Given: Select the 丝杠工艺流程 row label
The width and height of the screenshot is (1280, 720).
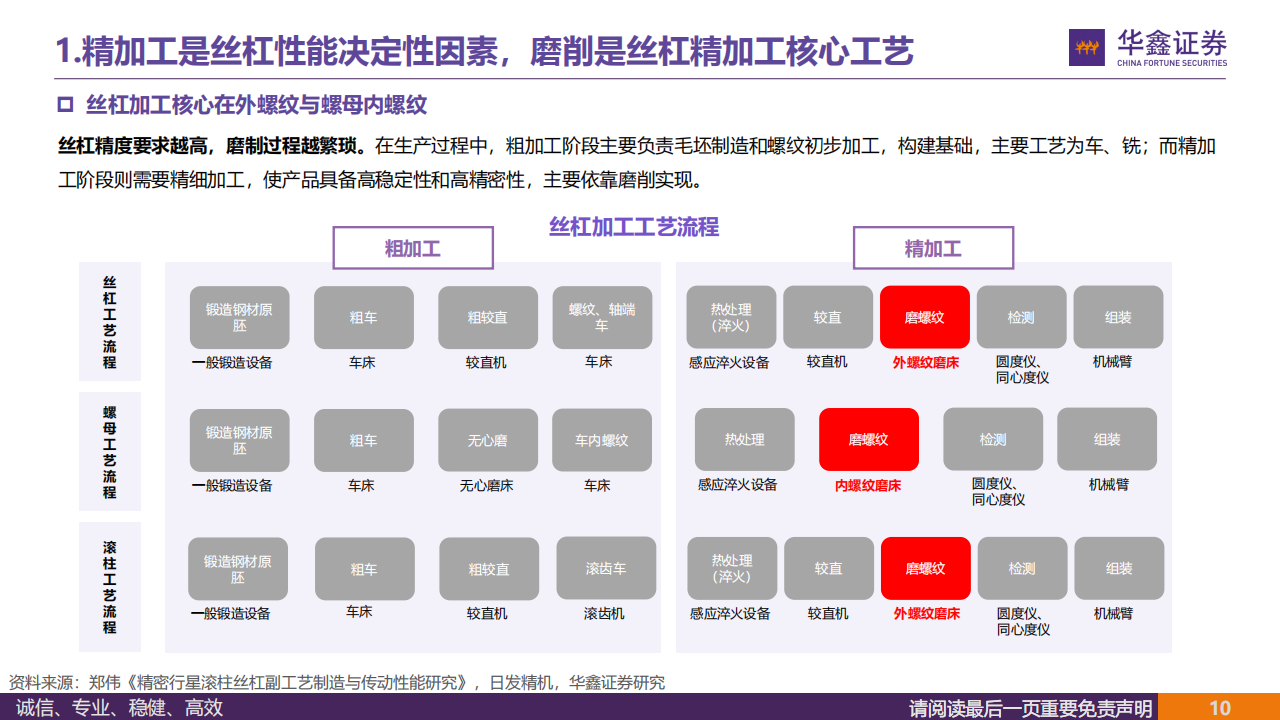Looking at the screenshot, I should [110, 322].
